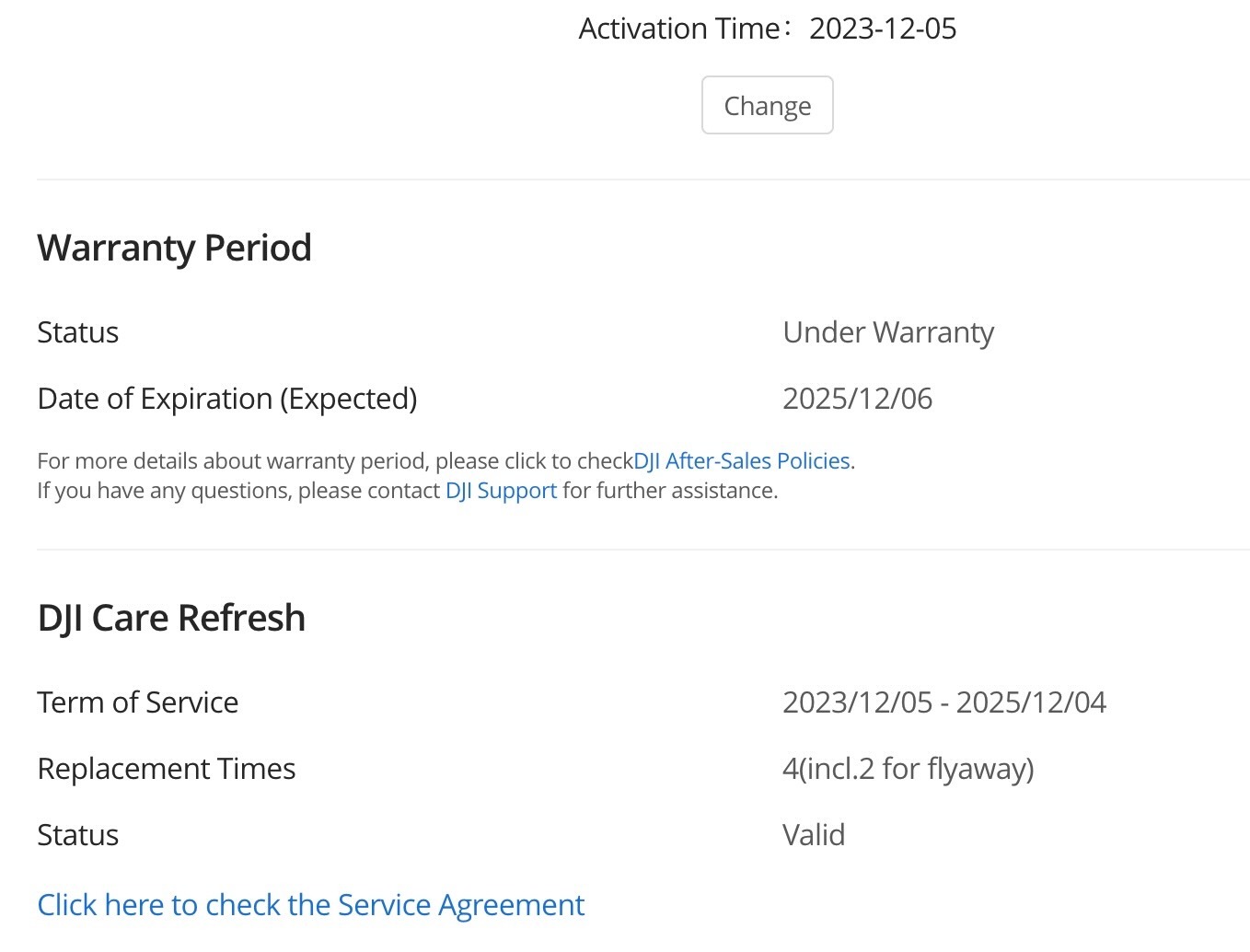Click the 'If you have any questions' text
The image size is (1250, 952).
tap(237, 491)
